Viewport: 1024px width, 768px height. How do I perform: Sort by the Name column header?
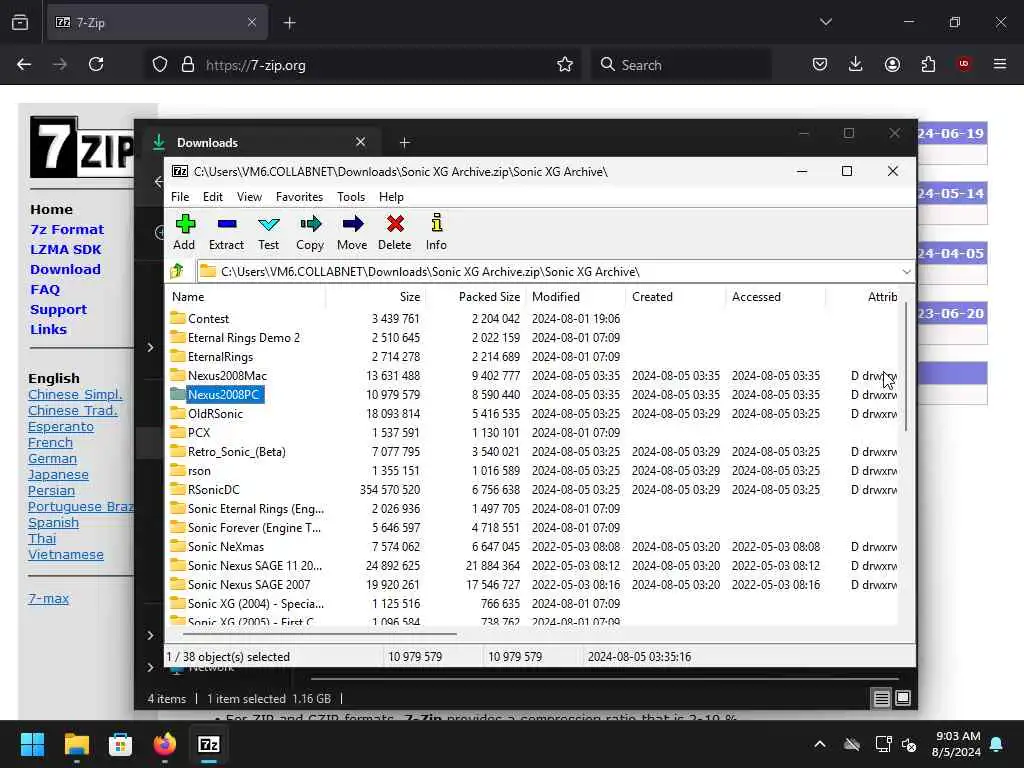(x=246, y=296)
